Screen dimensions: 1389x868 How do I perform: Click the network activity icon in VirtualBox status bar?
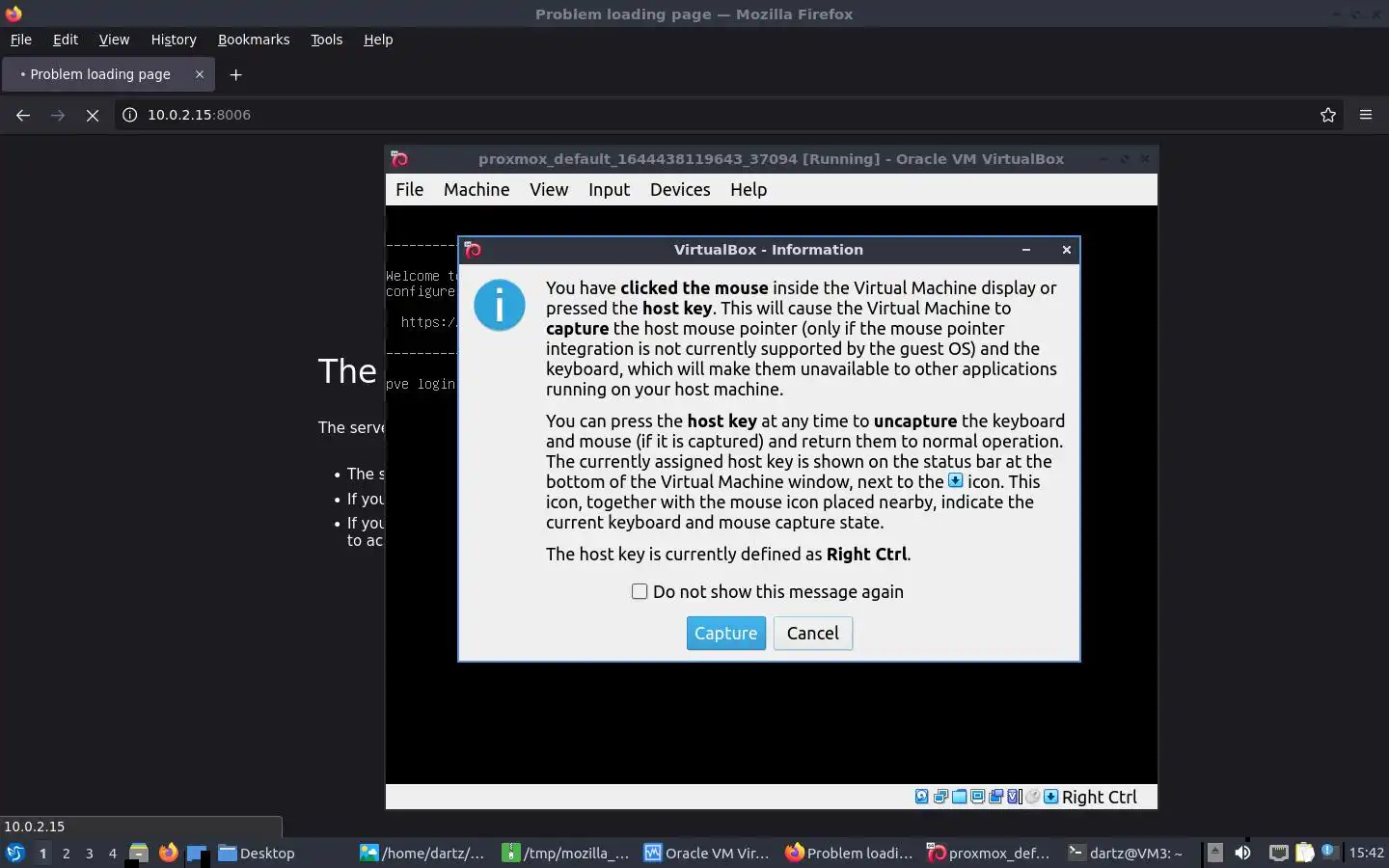940,797
